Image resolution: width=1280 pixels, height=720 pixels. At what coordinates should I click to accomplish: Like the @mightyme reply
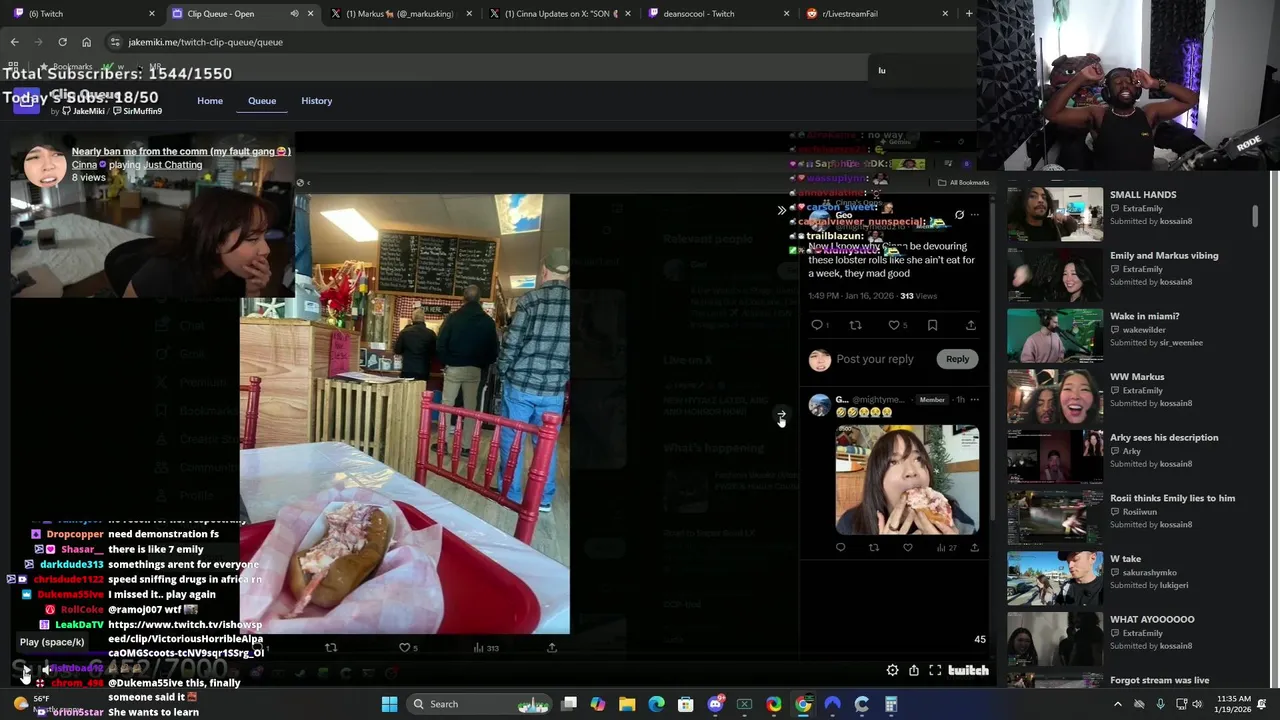[907, 548]
